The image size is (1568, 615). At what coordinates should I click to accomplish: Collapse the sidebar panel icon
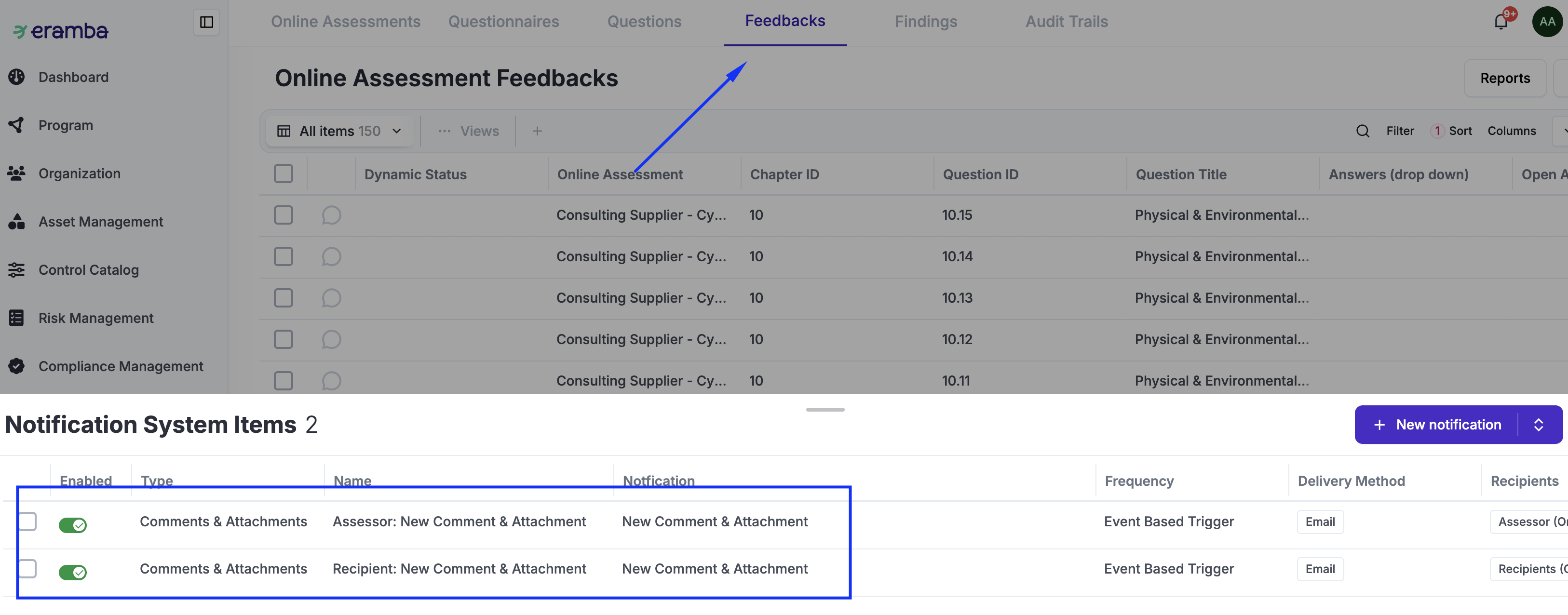tap(206, 23)
